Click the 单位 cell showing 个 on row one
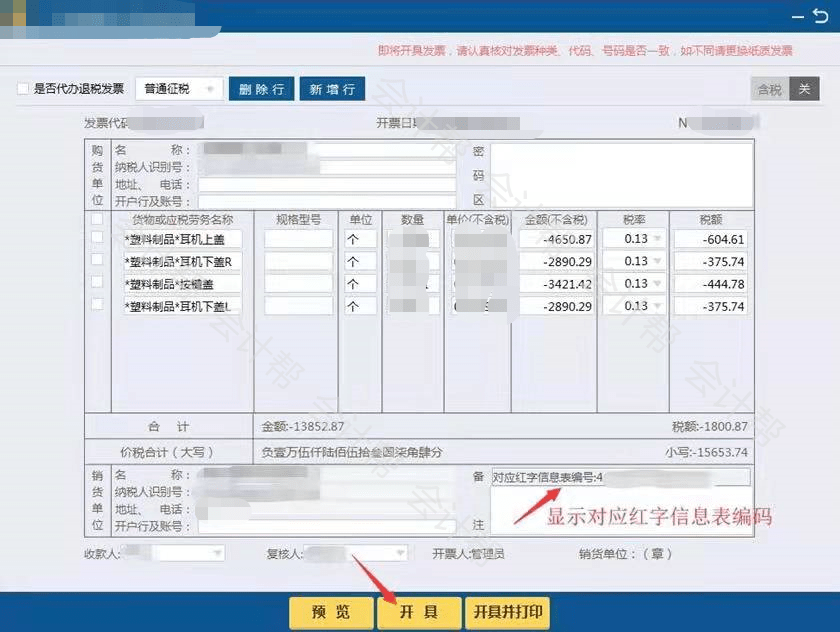840x632 pixels. pyautogui.click(x=357, y=238)
